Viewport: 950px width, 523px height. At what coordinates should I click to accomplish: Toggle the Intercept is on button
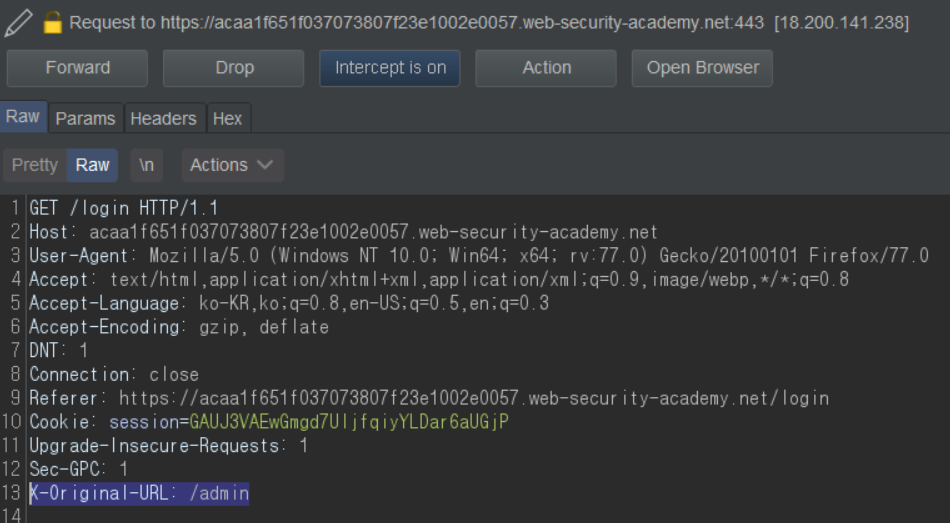point(390,68)
